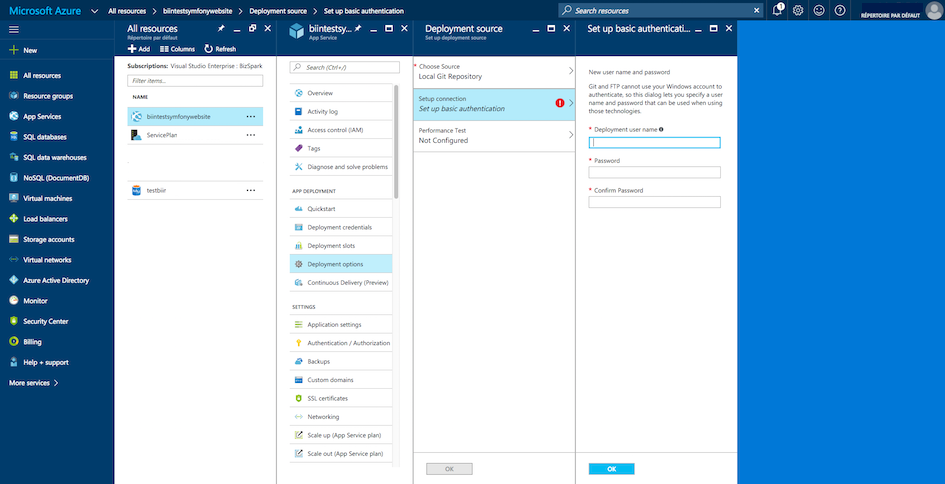Viewport: 945px width, 484px height.
Task: Open the hamburger menu in left sidebar
Action: (x=14, y=30)
